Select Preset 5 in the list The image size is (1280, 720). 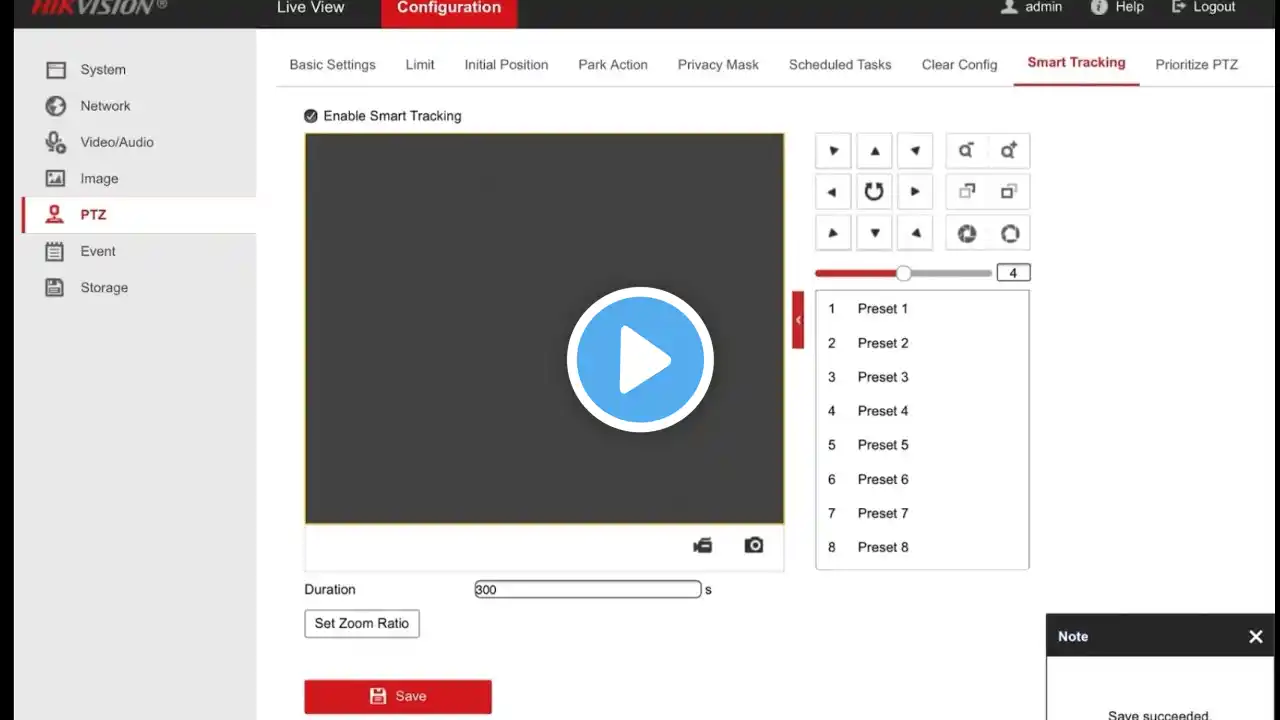point(922,445)
